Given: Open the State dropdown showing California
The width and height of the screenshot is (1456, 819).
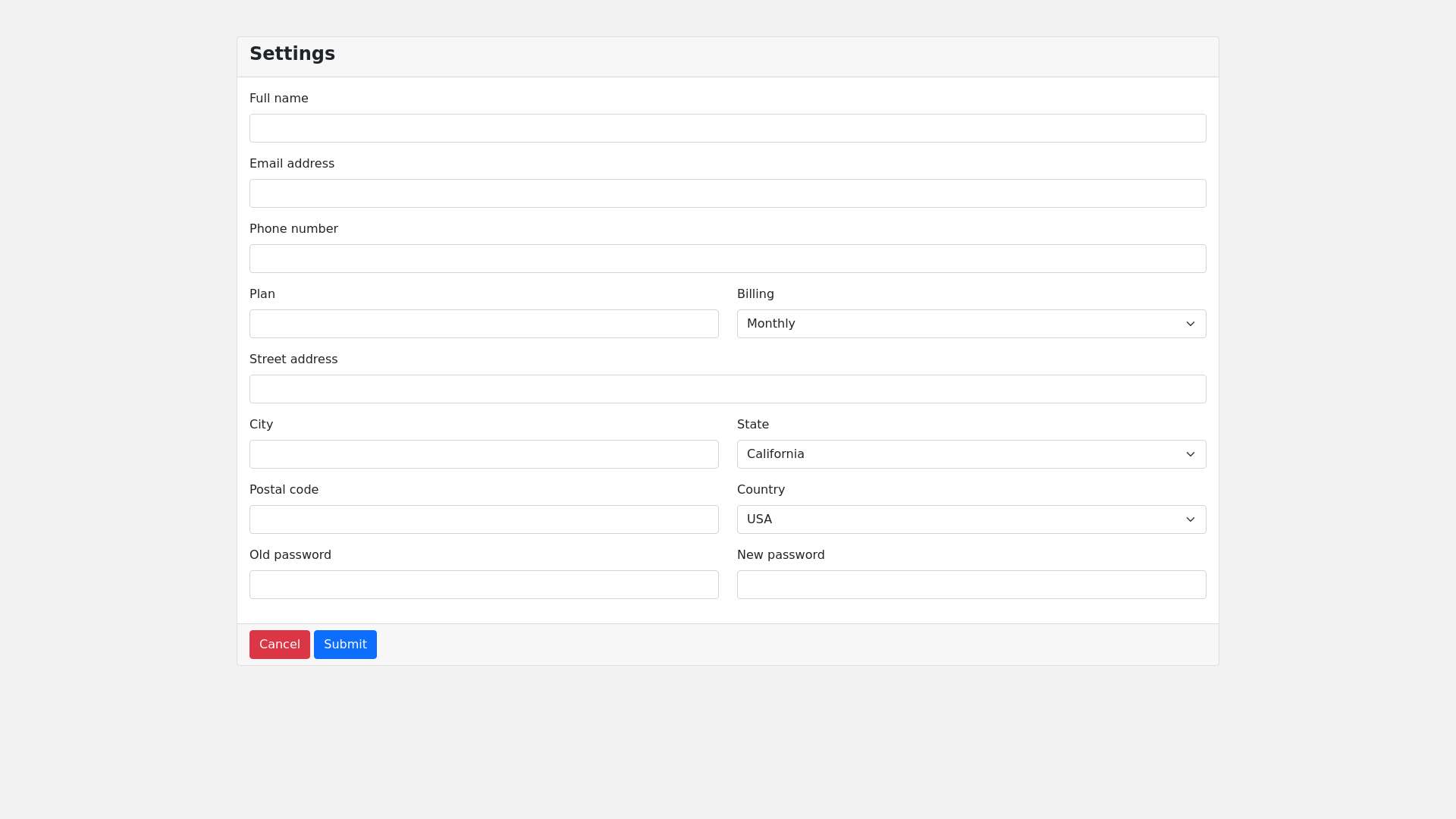Looking at the screenshot, I should tap(971, 453).
